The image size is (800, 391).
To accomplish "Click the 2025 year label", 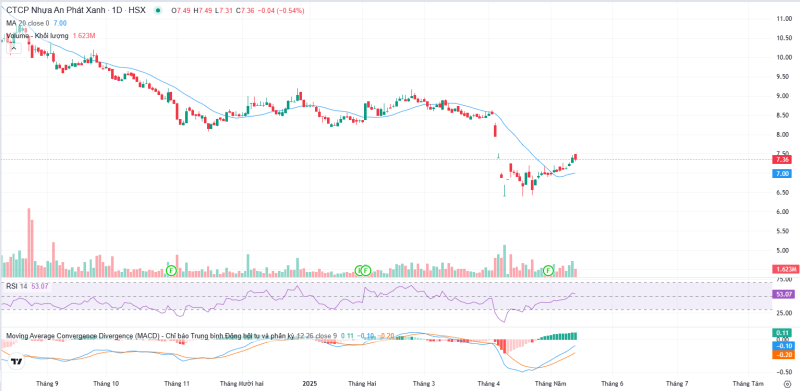I will click(x=309, y=383).
